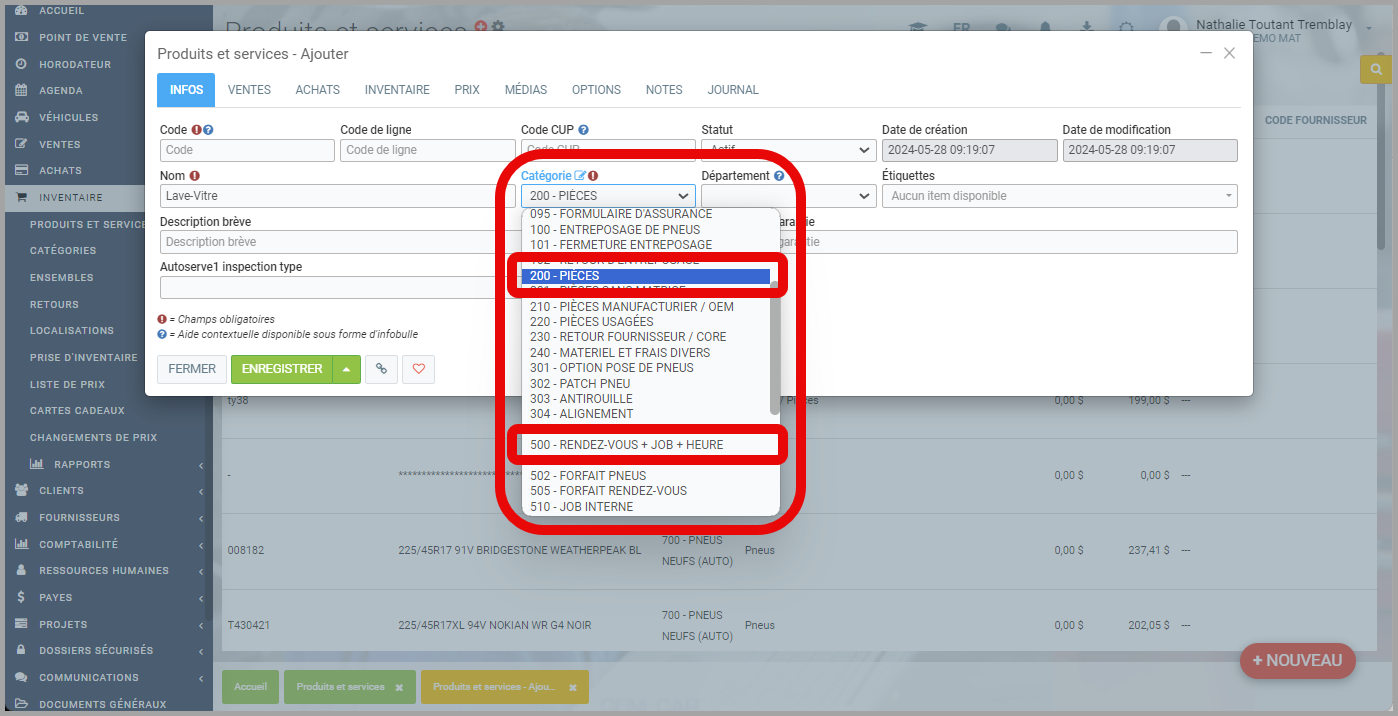
Task: Open the Statut dropdown
Action: (787, 150)
